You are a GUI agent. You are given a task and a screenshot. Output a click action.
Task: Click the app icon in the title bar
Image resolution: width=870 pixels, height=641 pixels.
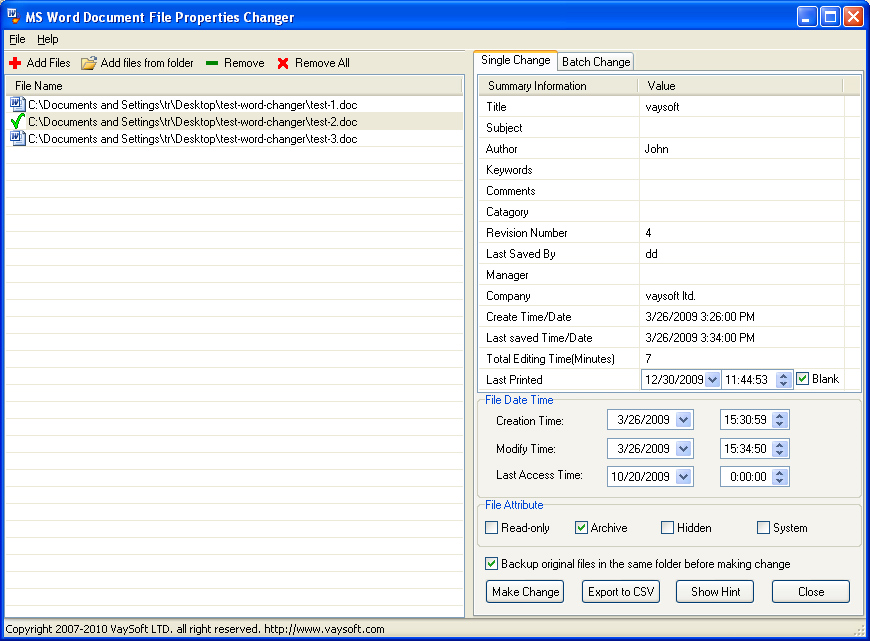click(14, 17)
